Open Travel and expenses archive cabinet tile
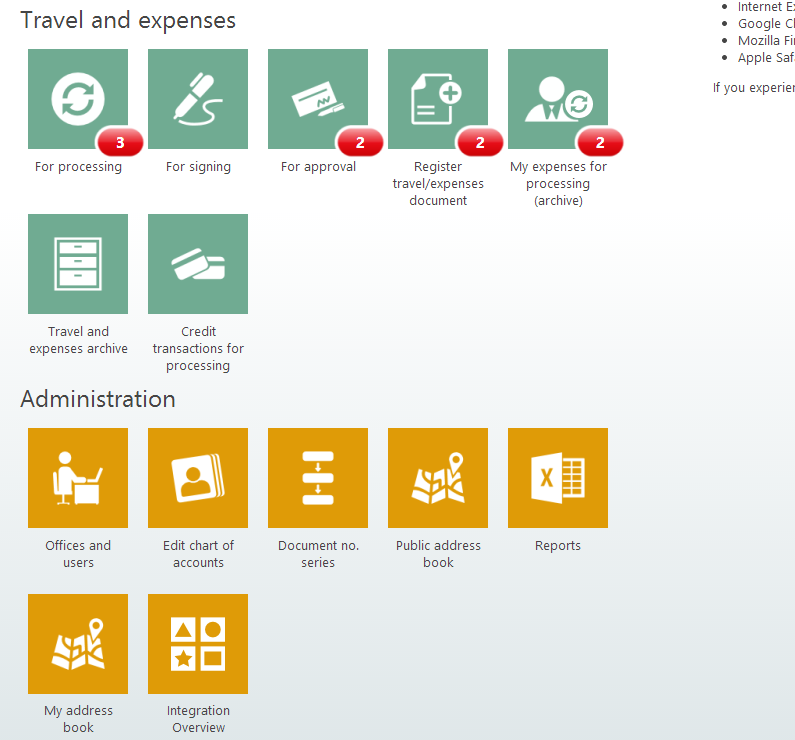Viewport: 795px width, 740px height. [x=78, y=264]
